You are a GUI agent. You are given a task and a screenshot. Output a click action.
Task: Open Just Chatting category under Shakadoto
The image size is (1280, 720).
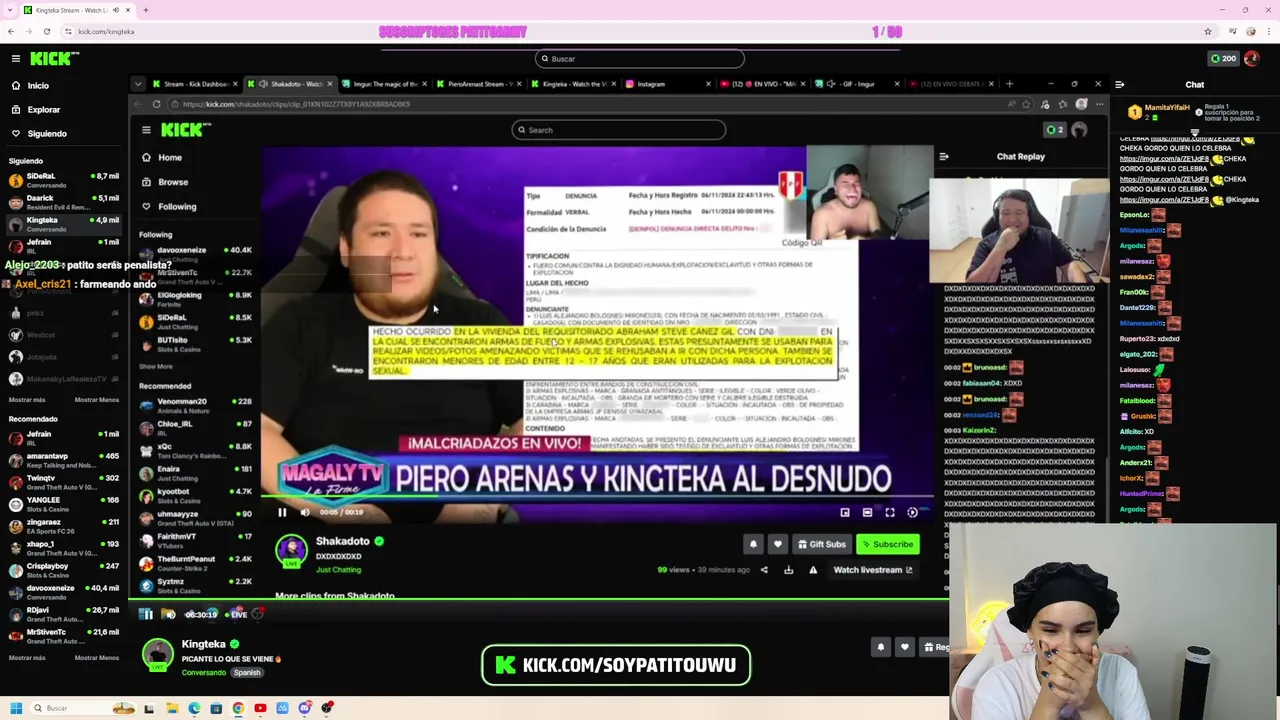click(338, 571)
